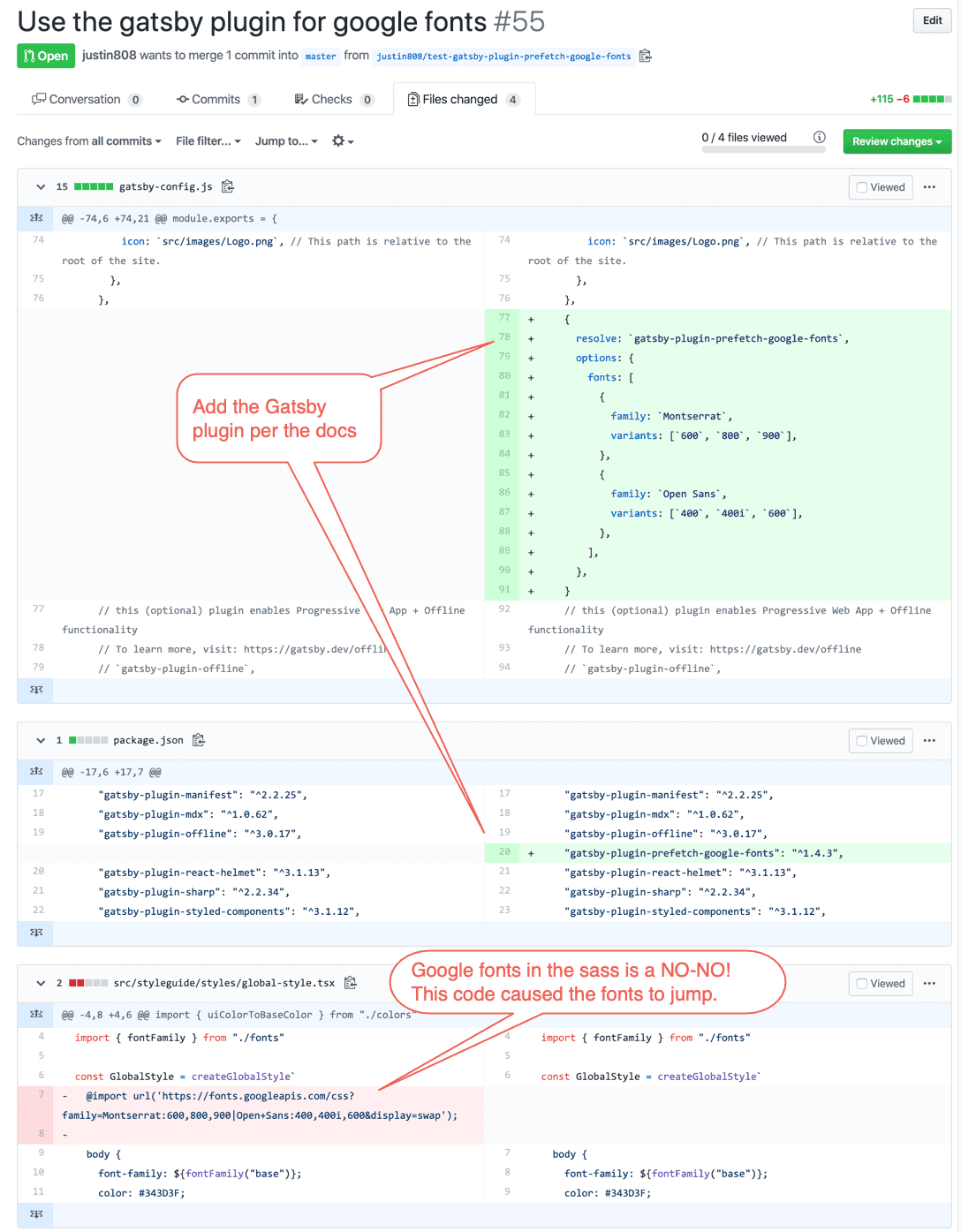The width and height of the screenshot is (961, 1232).
Task: Open the diff settings gear menu
Action: click(342, 141)
